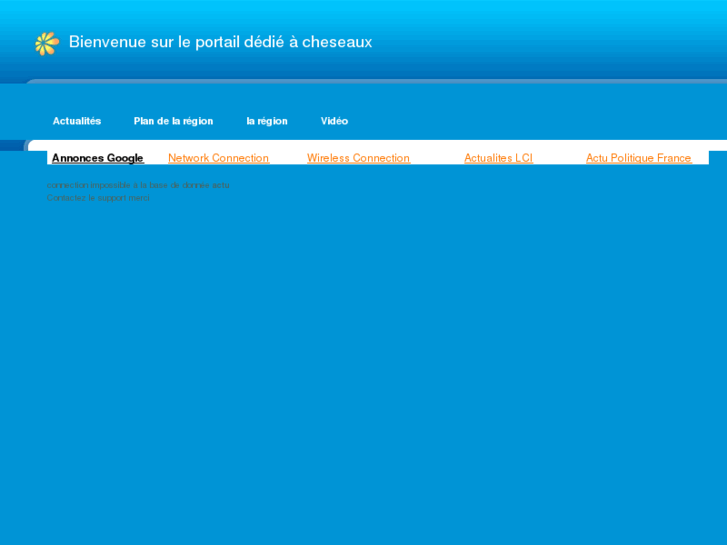
Task: Click the Bienvenue sur le portail heading
Action: click(x=221, y=42)
